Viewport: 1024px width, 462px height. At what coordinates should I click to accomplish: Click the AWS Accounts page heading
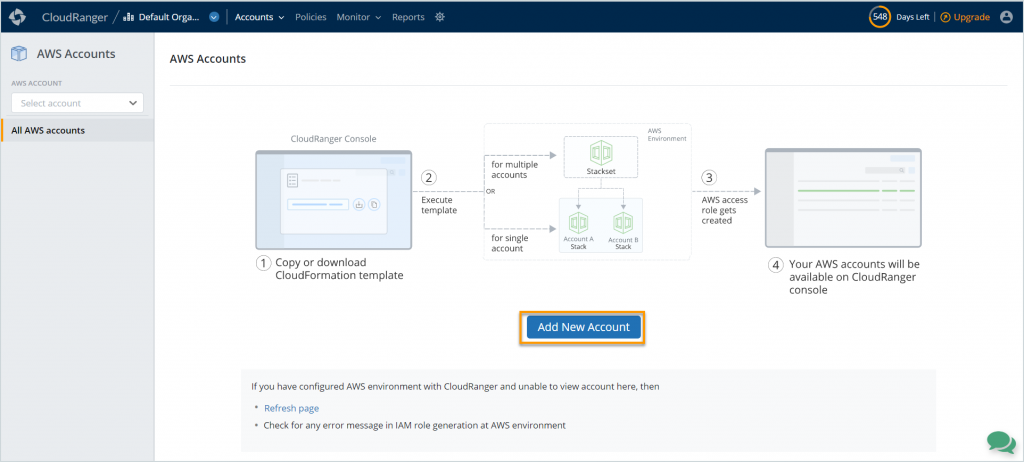(x=208, y=59)
